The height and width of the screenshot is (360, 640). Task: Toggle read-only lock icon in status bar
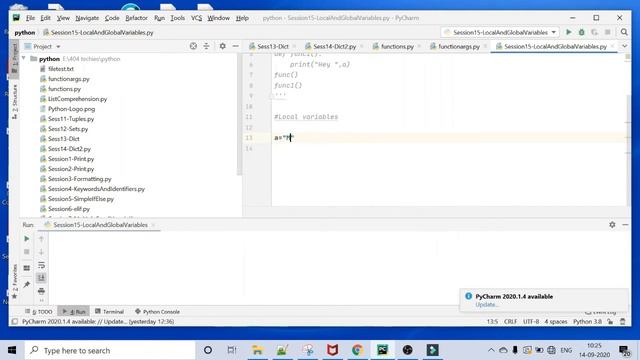pyautogui.click(x=610, y=322)
